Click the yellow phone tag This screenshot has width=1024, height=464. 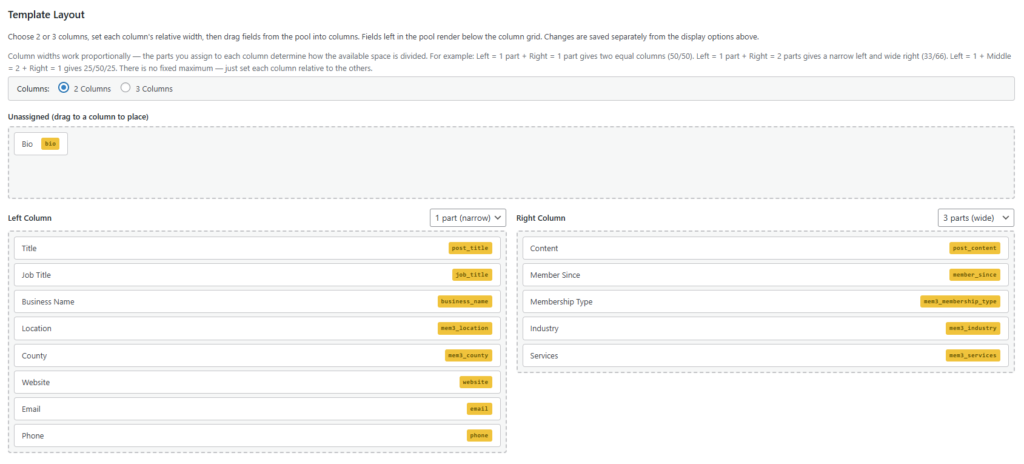point(479,436)
